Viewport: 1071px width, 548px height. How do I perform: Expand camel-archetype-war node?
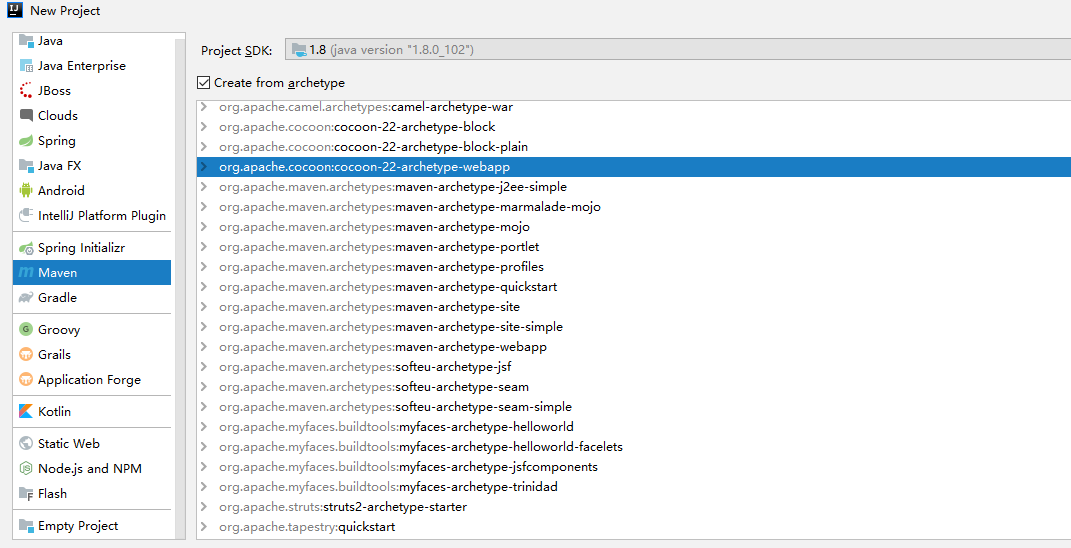coord(204,107)
